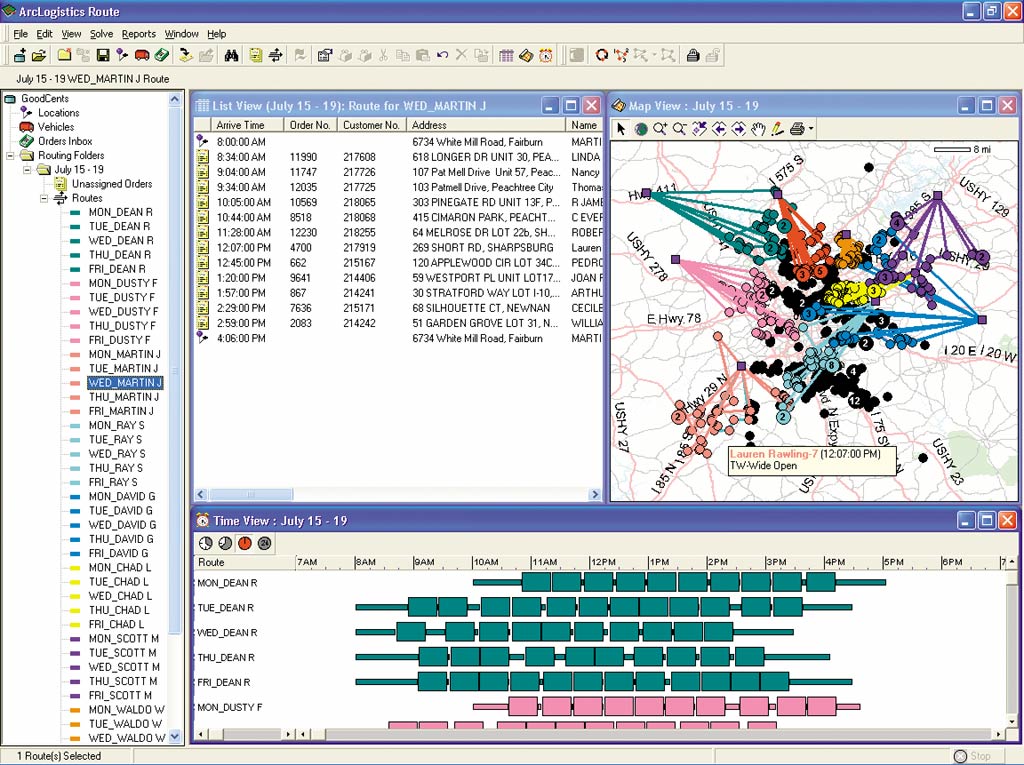Open the Reports menu
1024x765 pixels.
point(138,34)
